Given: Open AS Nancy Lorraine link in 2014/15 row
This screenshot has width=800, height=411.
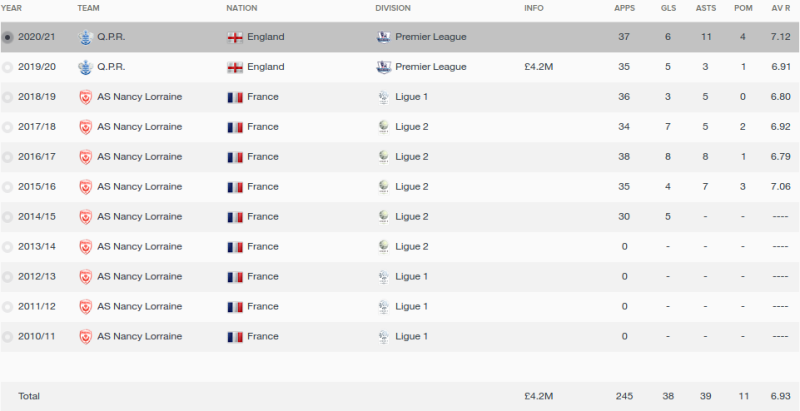Looking at the screenshot, I should click(139, 217).
